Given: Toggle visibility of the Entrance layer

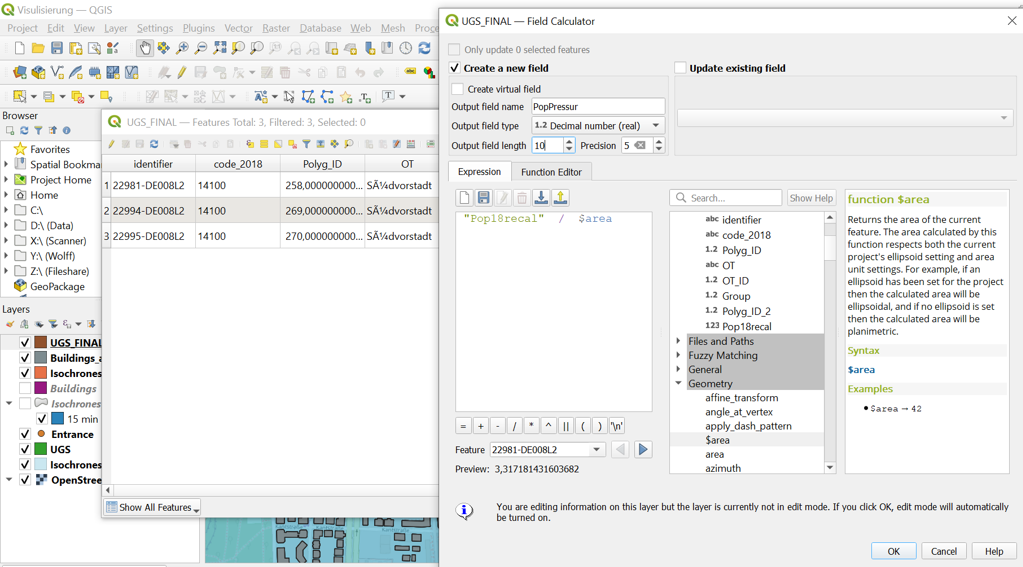Looking at the screenshot, I should point(25,434).
